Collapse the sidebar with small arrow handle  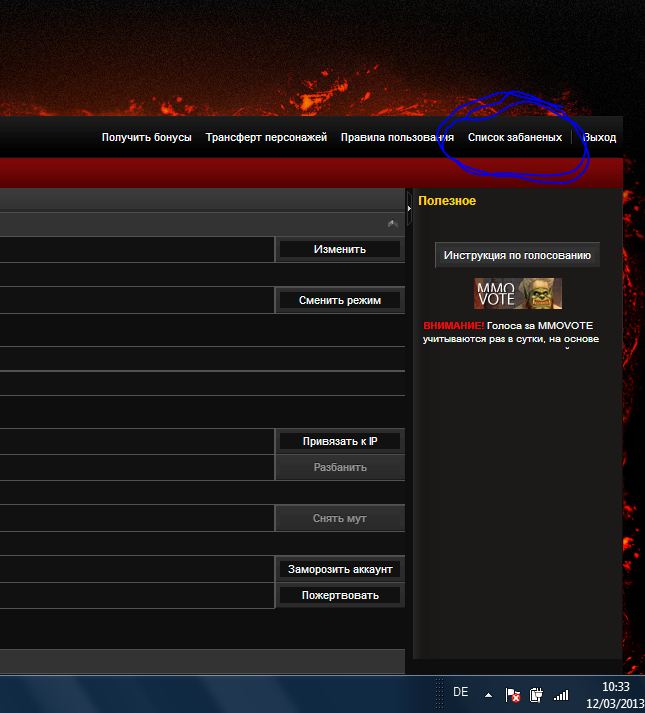pyautogui.click(x=409, y=208)
